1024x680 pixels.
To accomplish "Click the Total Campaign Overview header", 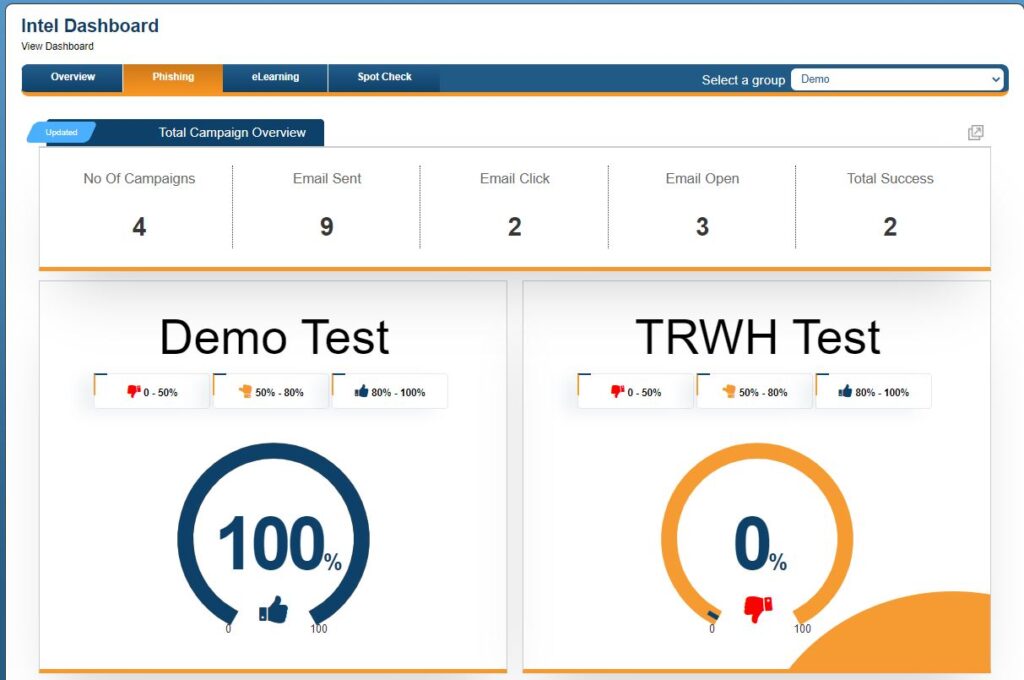I will (232, 133).
